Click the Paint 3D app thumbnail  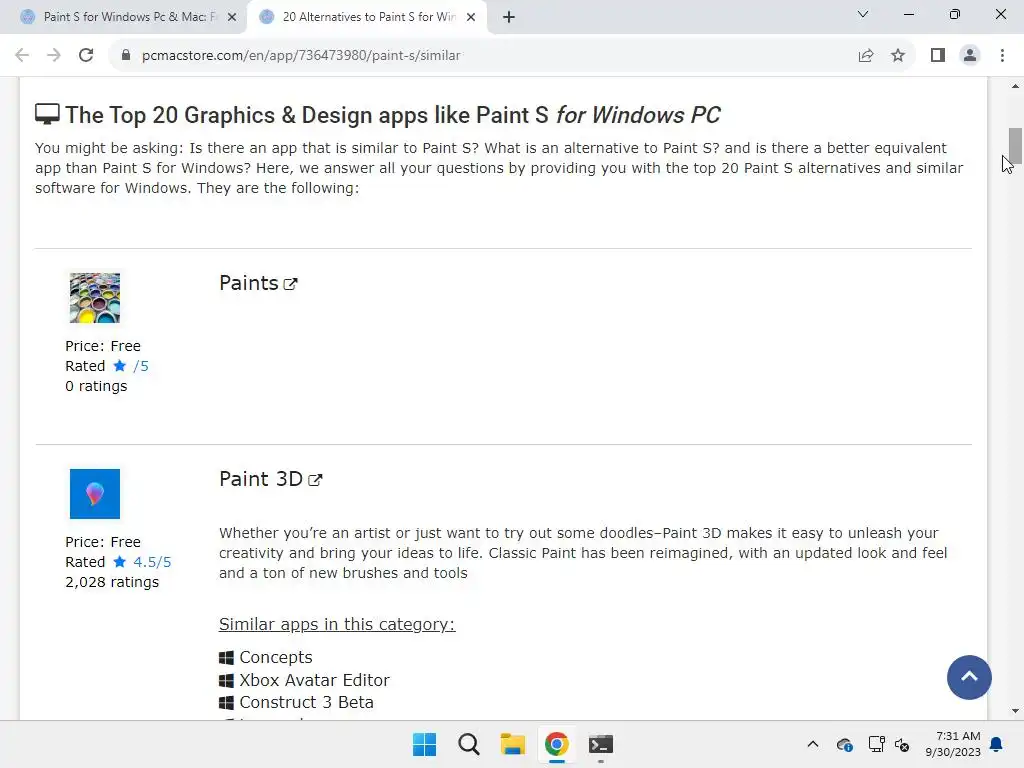coord(95,494)
